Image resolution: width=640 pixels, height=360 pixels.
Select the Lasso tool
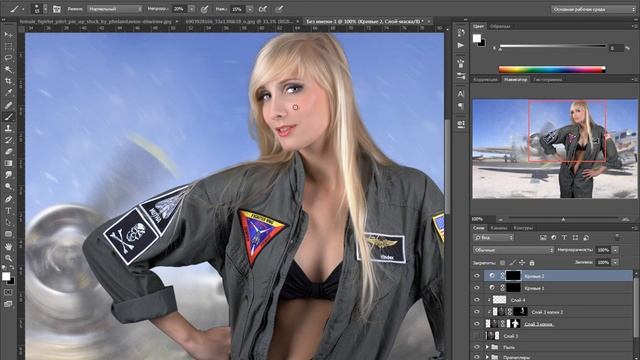click(x=8, y=58)
